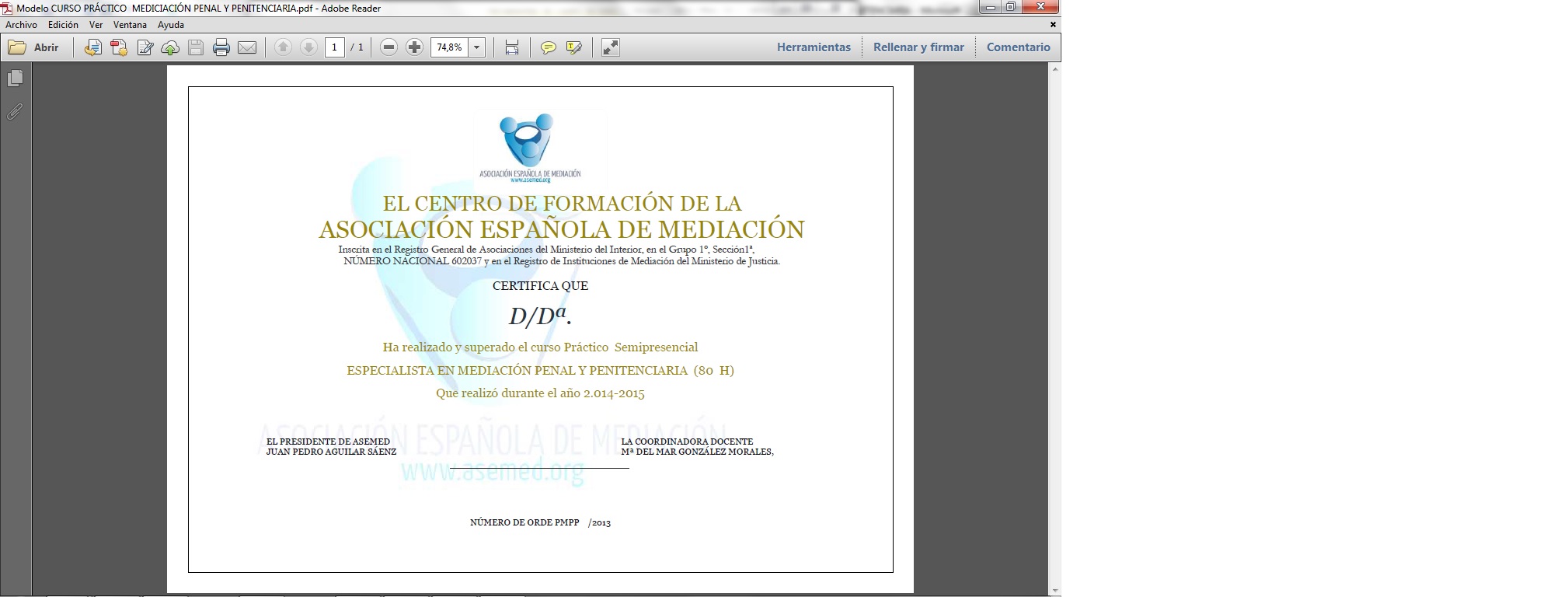1568x597 pixels.
Task: Click the cloud upload icon
Action: tap(170, 47)
